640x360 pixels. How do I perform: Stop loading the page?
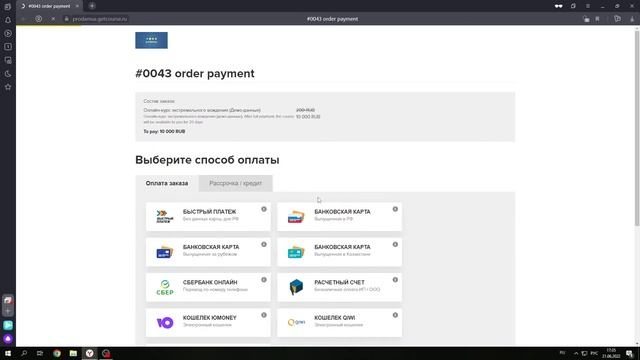point(53,19)
